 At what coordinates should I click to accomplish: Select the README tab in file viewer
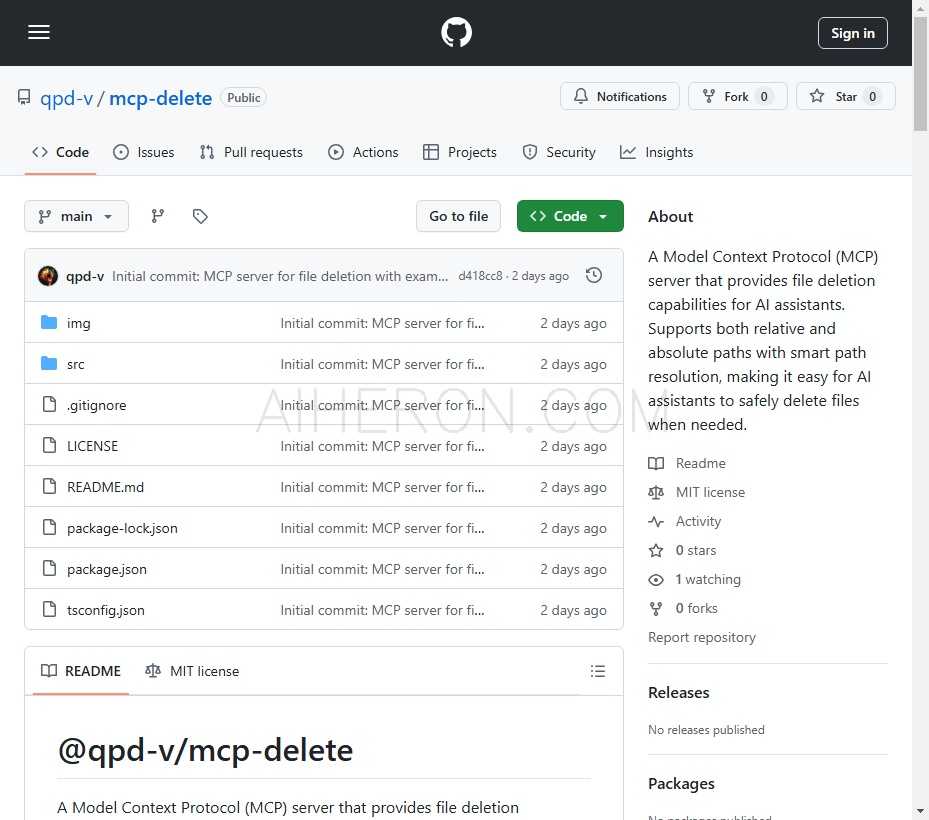[81, 671]
